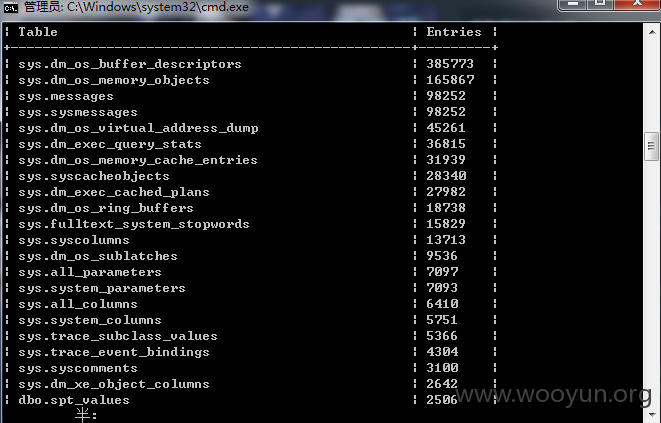Click the 'Entries' column header
The width and height of the screenshot is (661, 423).
pyautogui.click(x=454, y=32)
